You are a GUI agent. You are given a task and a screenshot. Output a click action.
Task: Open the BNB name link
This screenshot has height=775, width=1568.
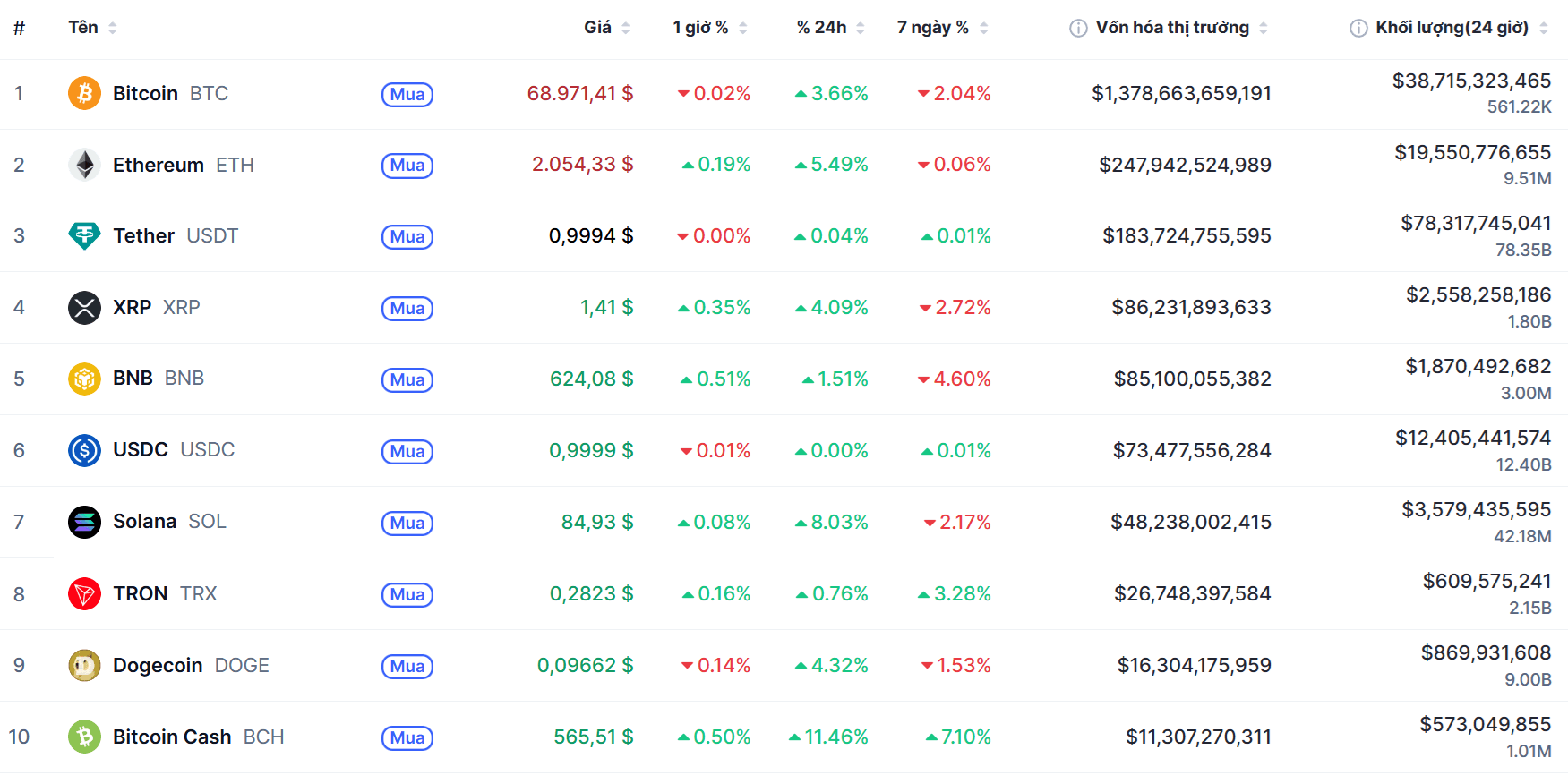[133, 378]
